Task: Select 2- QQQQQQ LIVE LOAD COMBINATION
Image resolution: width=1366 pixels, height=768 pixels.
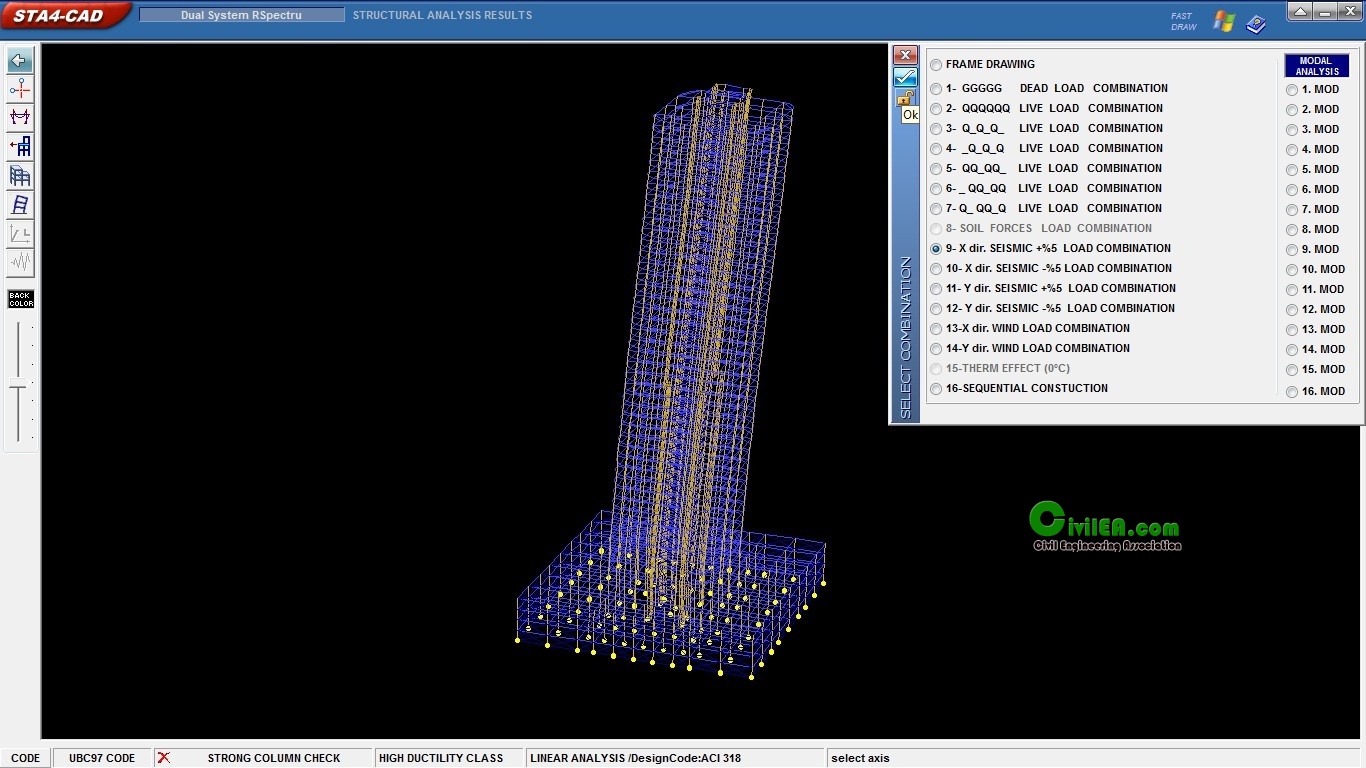Action: point(1047,108)
